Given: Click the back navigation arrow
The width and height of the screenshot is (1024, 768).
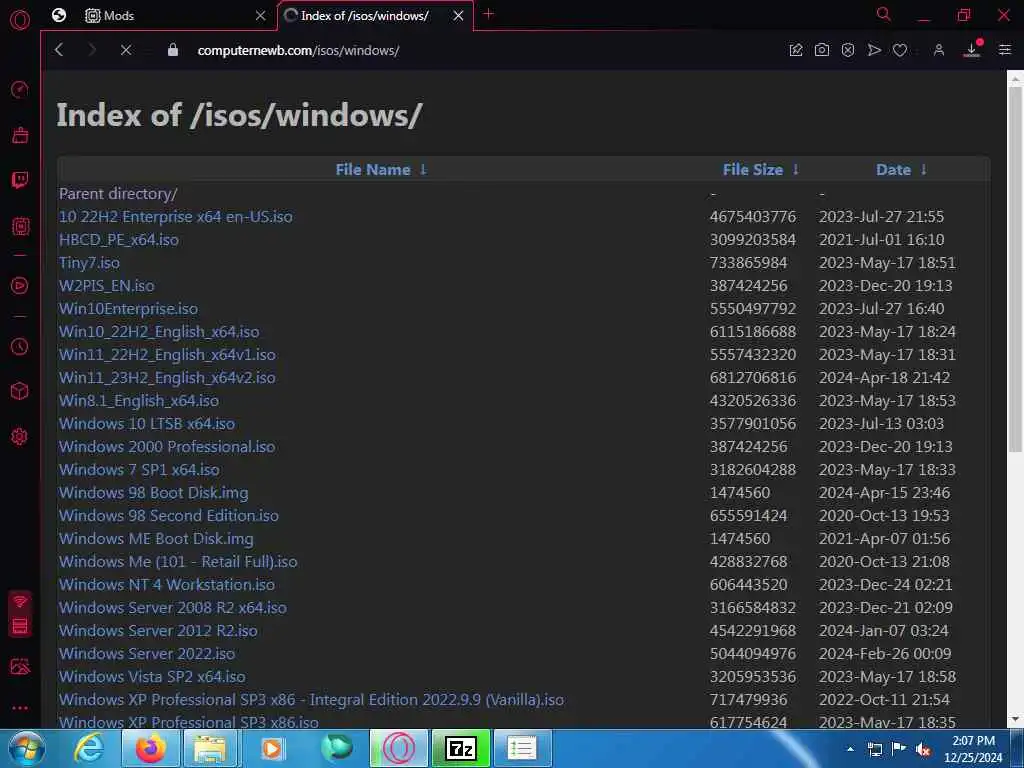Looking at the screenshot, I should pos(59,50).
